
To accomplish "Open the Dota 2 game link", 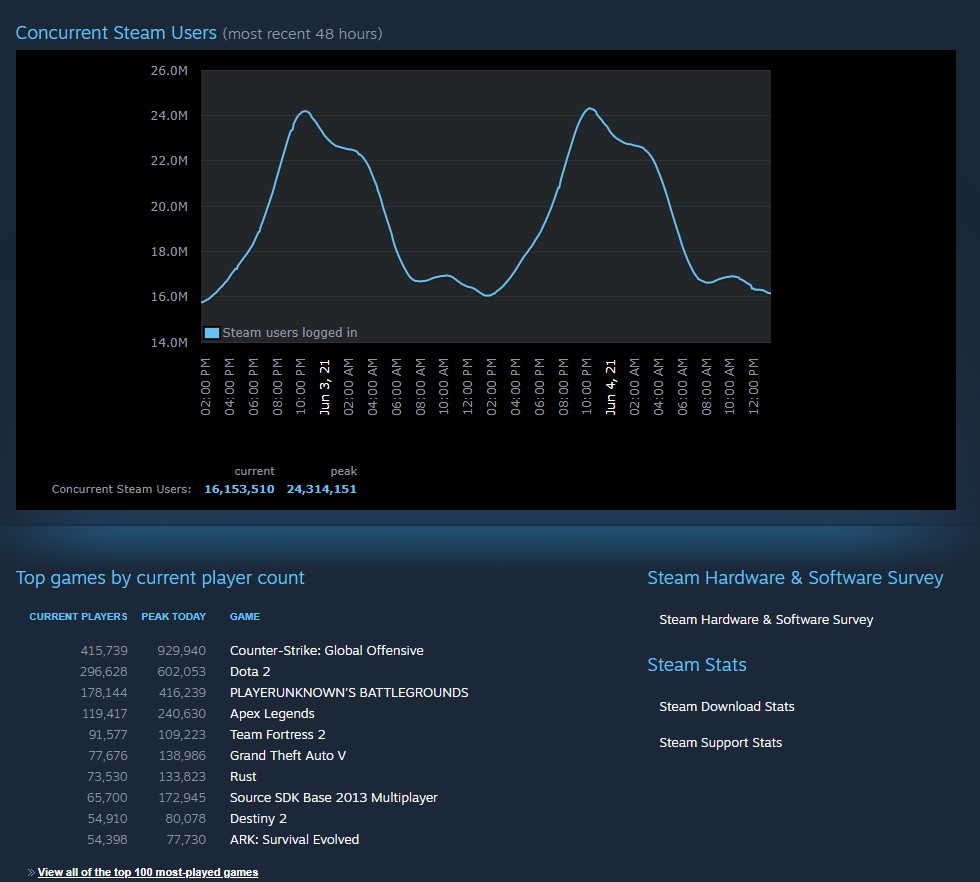I will (250, 671).
